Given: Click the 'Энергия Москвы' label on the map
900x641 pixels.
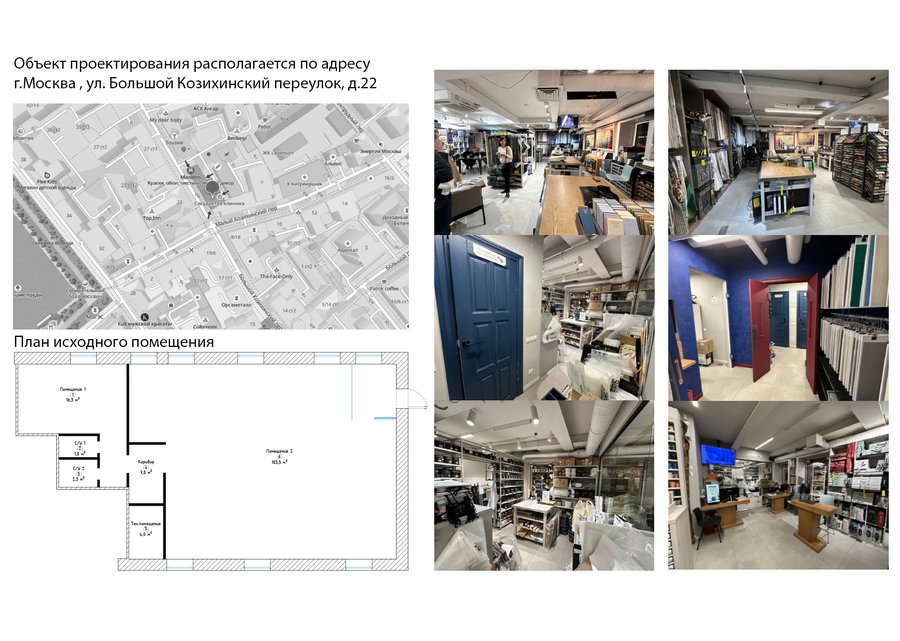Looking at the screenshot, I should [381, 151].
